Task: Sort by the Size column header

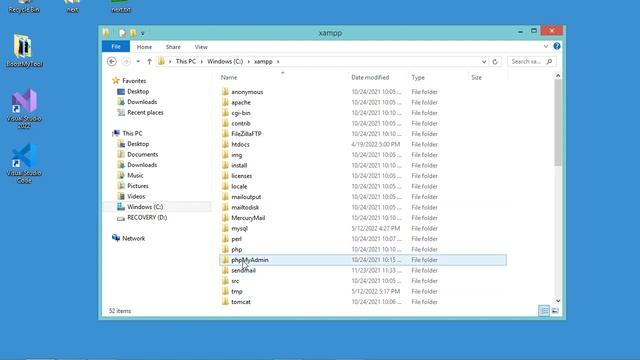Action: [476, 78]
